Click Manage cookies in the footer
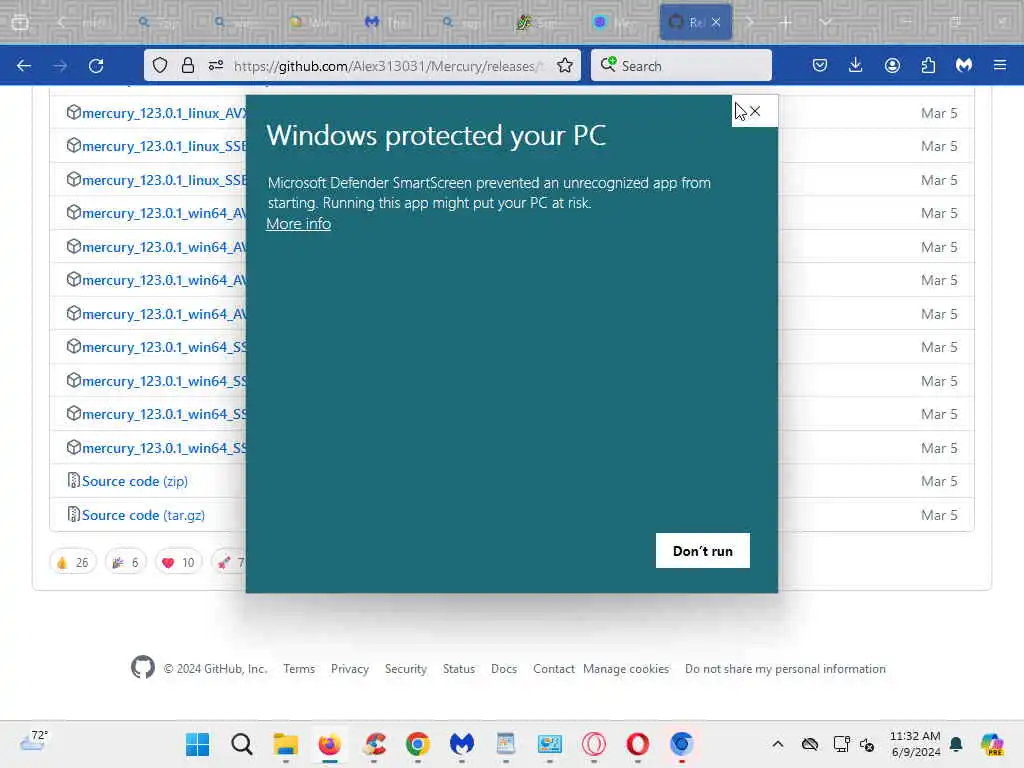 pyautogui.click(x=626, y=669)
